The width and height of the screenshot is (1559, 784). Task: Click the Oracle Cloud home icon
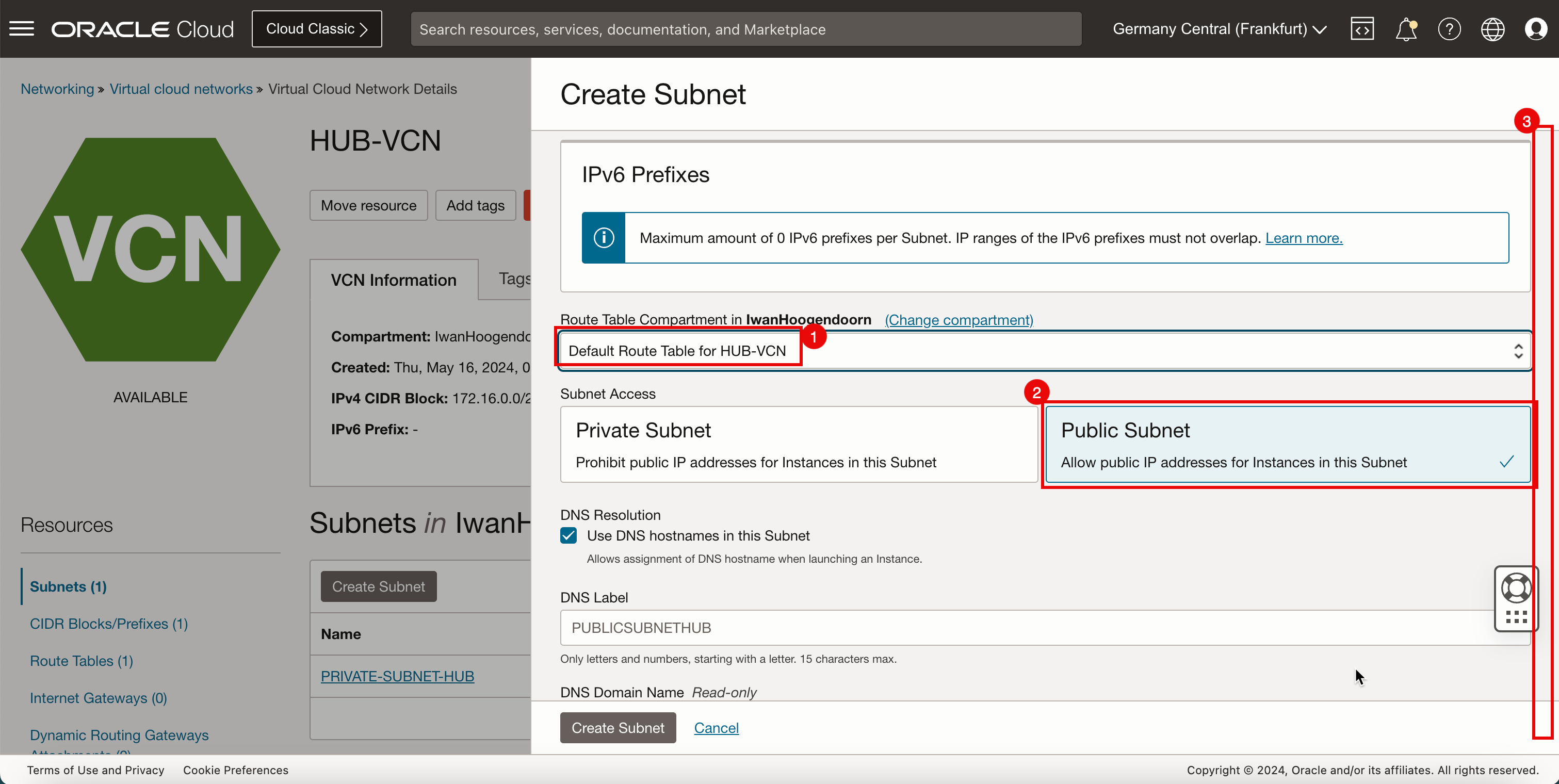[x=143, y=28]
